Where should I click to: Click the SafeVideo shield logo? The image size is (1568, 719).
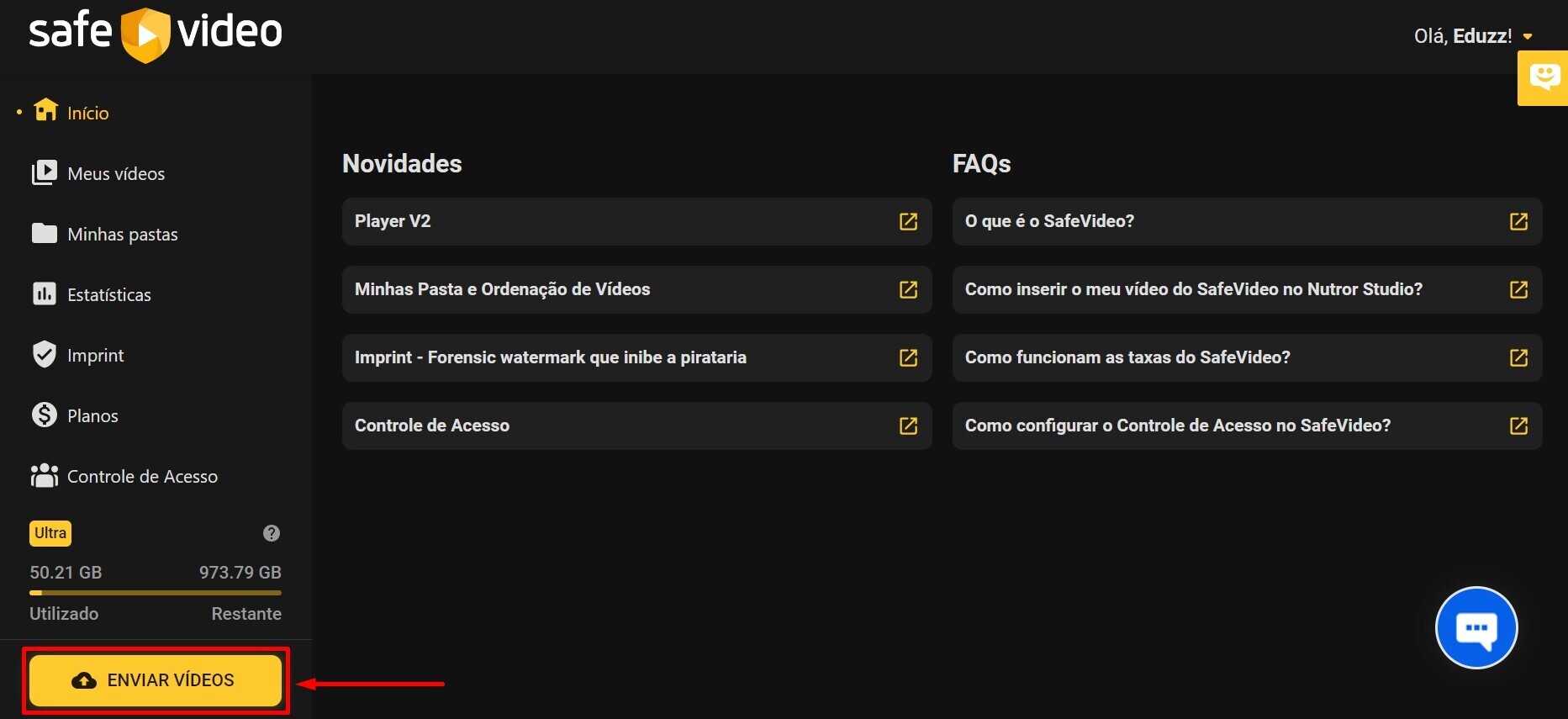tap(145, 34)
